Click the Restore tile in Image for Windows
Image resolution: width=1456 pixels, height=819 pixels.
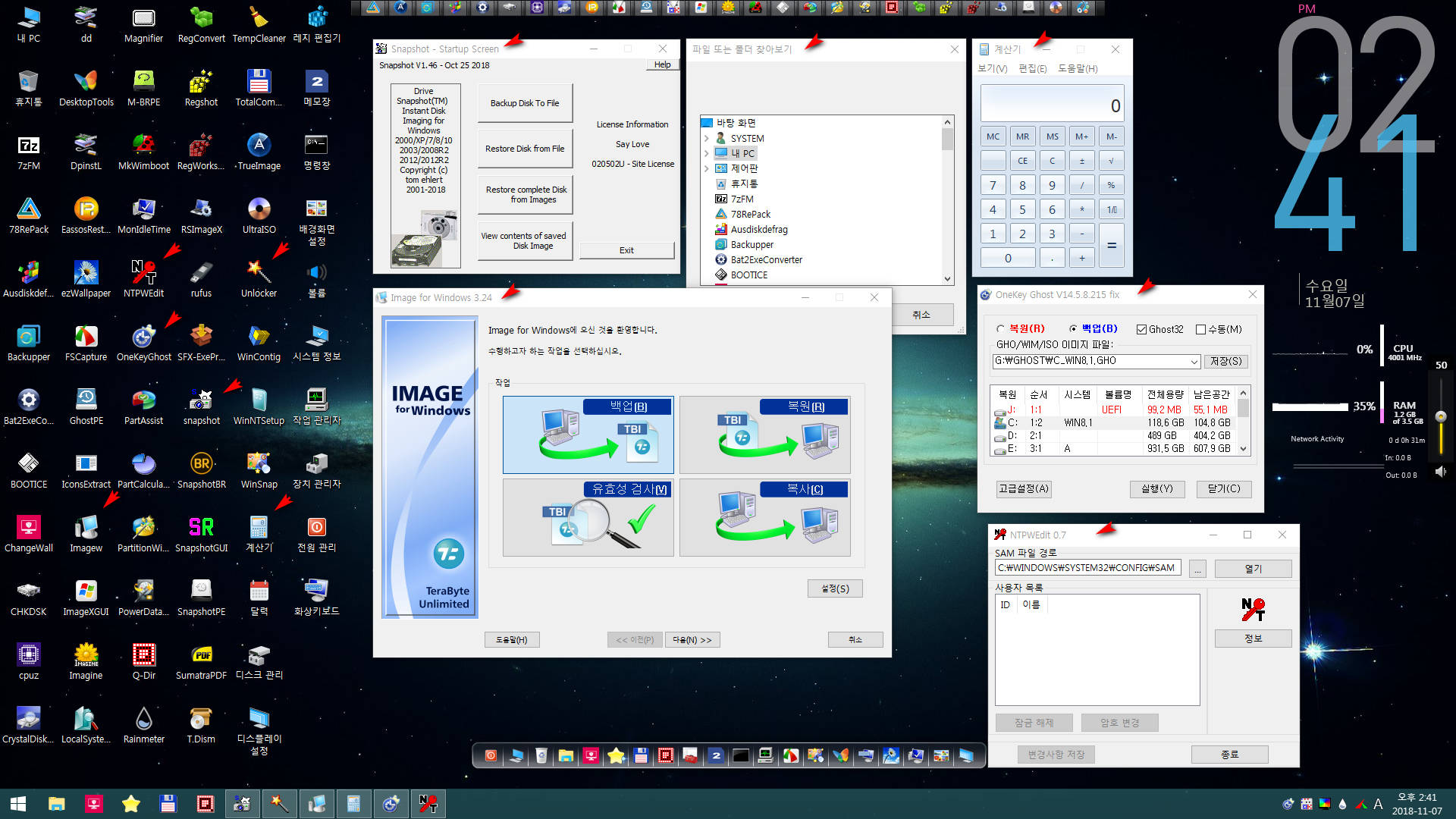pos(764,435)
